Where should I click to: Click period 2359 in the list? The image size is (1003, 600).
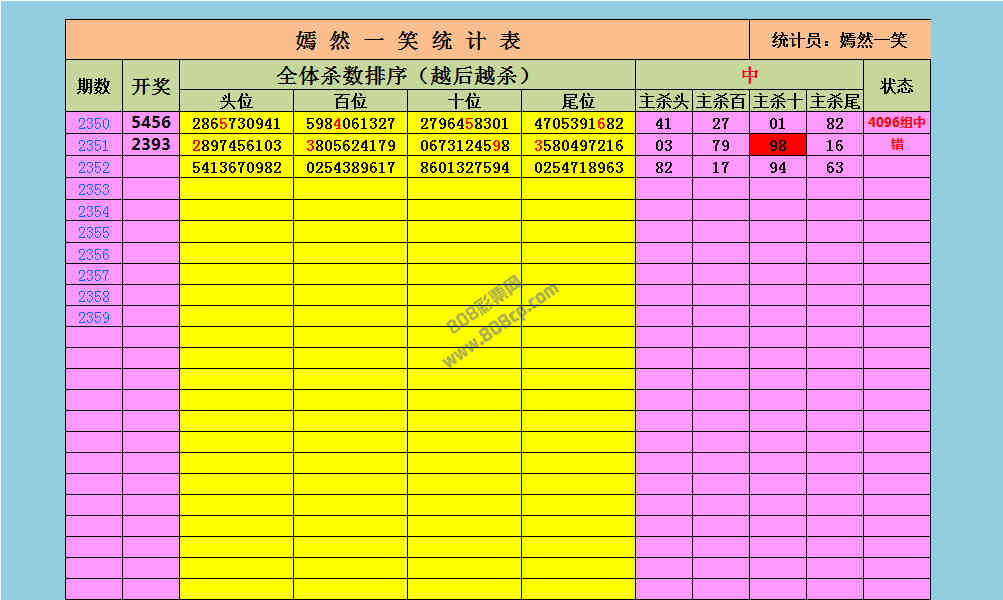(x=94, y=317)
